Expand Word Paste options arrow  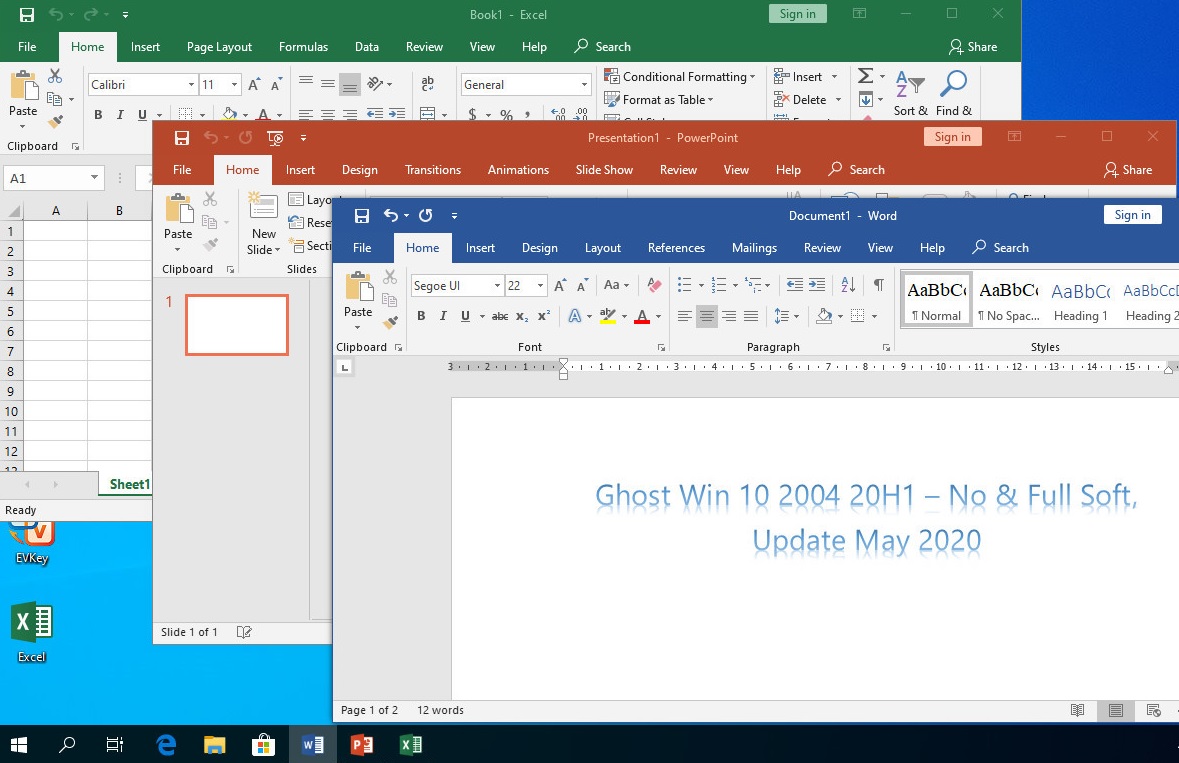coord(357,328)
